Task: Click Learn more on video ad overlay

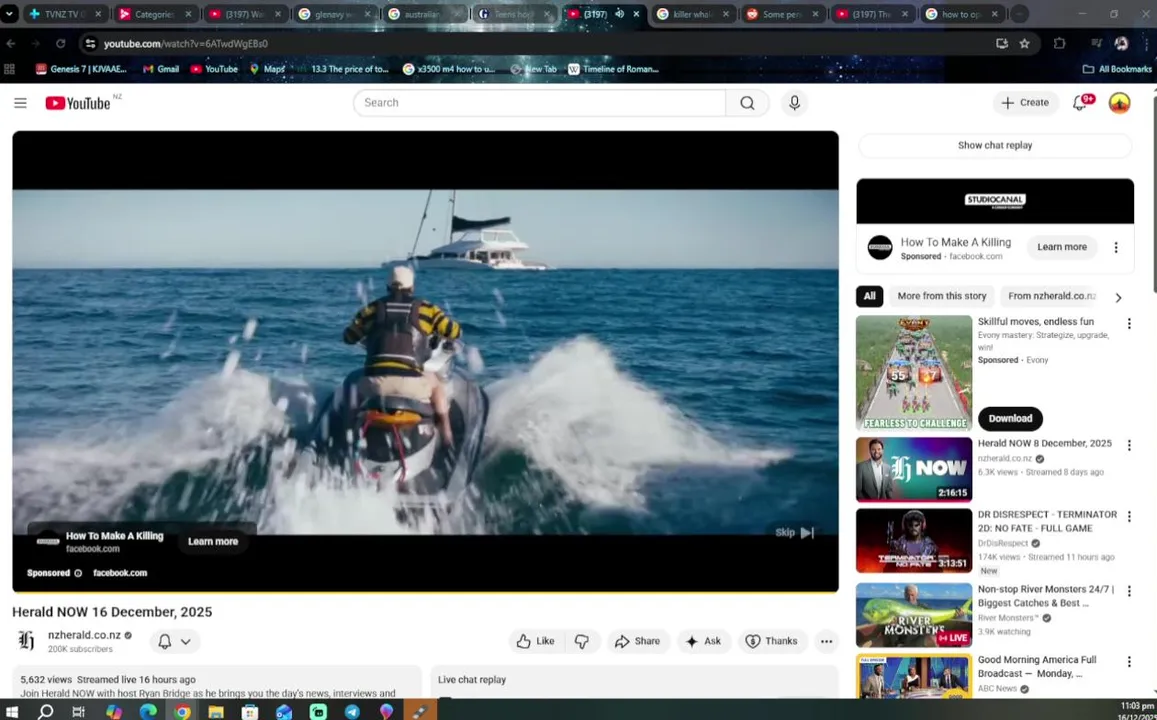Action: point(213,541)
